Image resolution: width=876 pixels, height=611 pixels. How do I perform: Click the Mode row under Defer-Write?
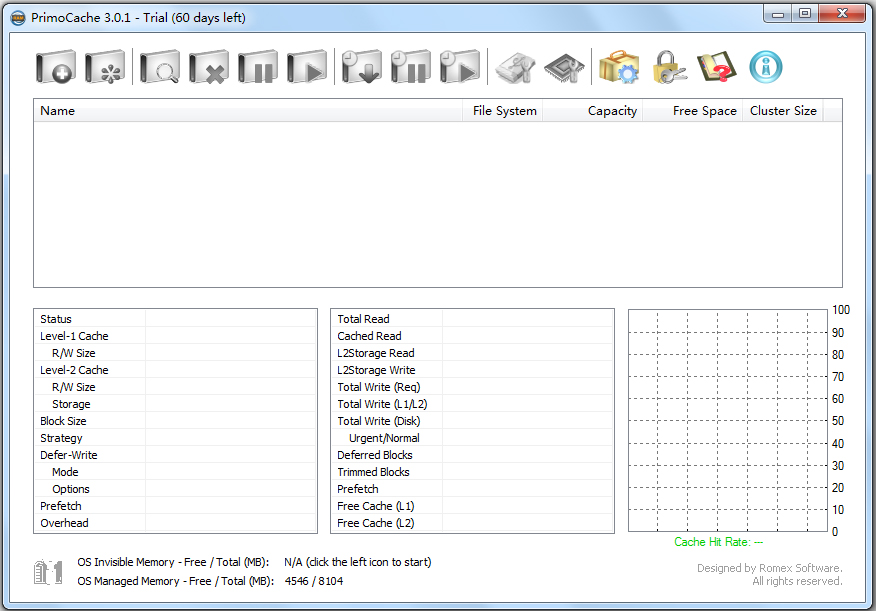(175, 472)
